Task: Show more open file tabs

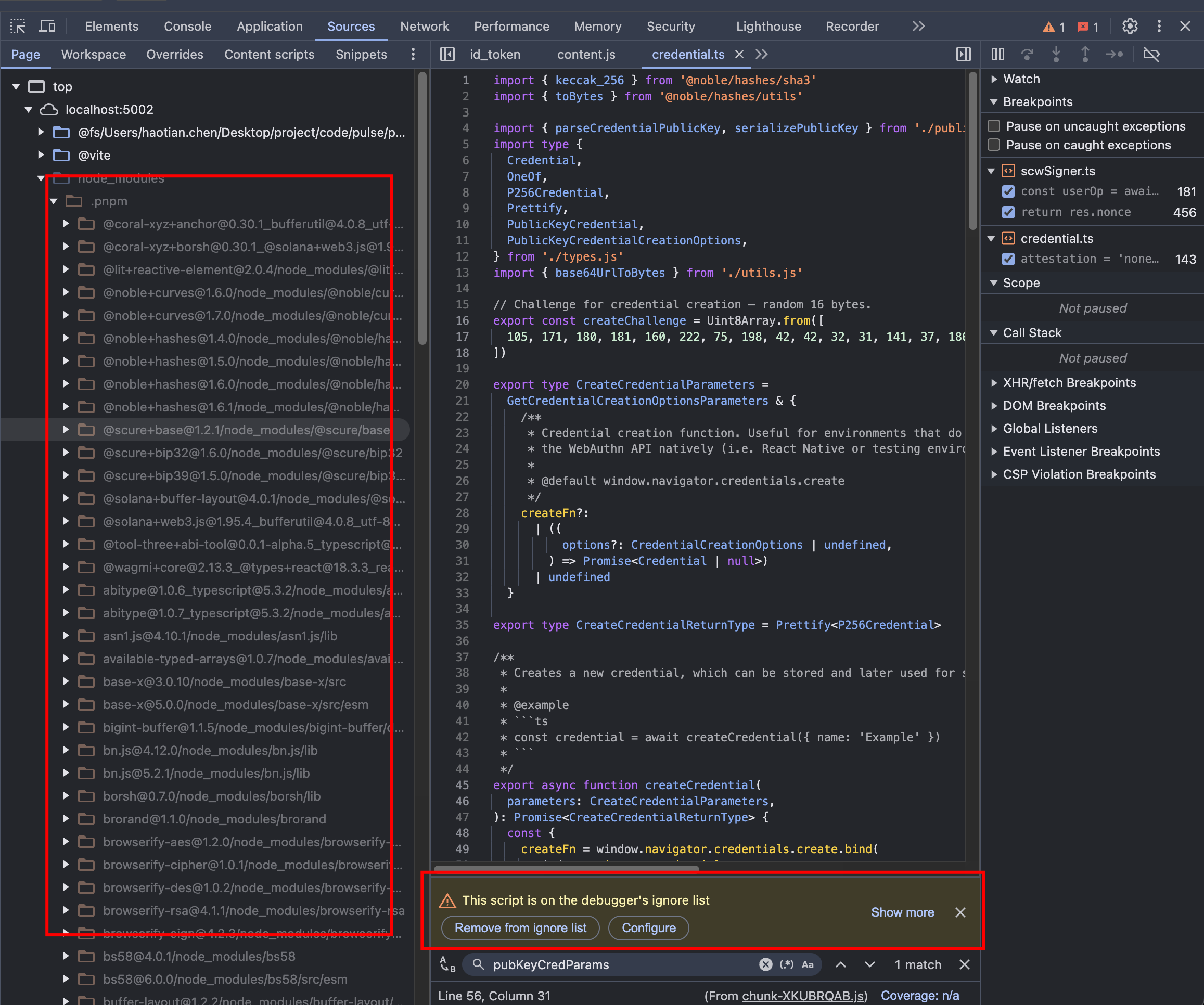Action: pos(761,55)
